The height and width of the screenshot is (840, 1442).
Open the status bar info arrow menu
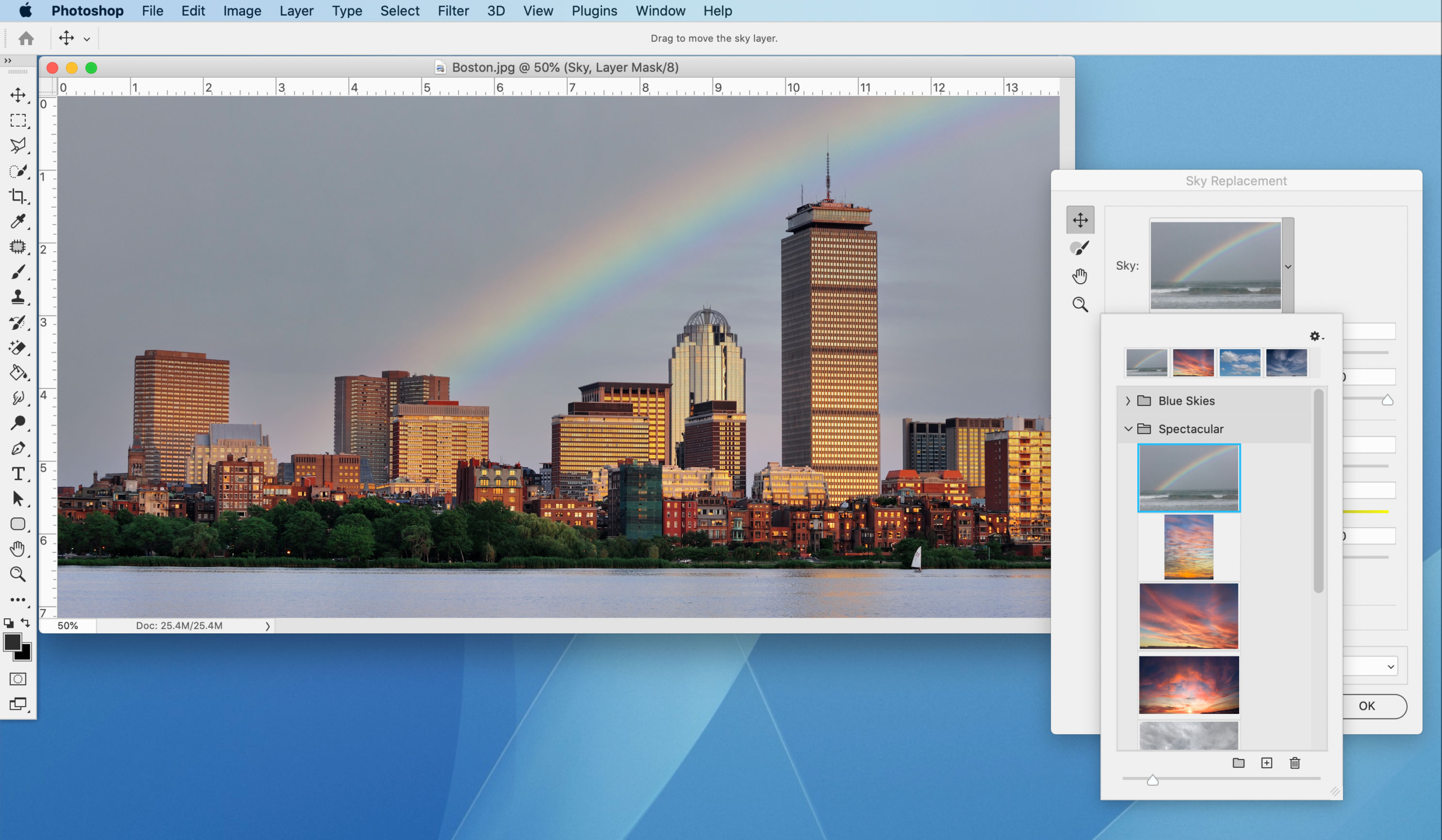click(x=267, y=626)
